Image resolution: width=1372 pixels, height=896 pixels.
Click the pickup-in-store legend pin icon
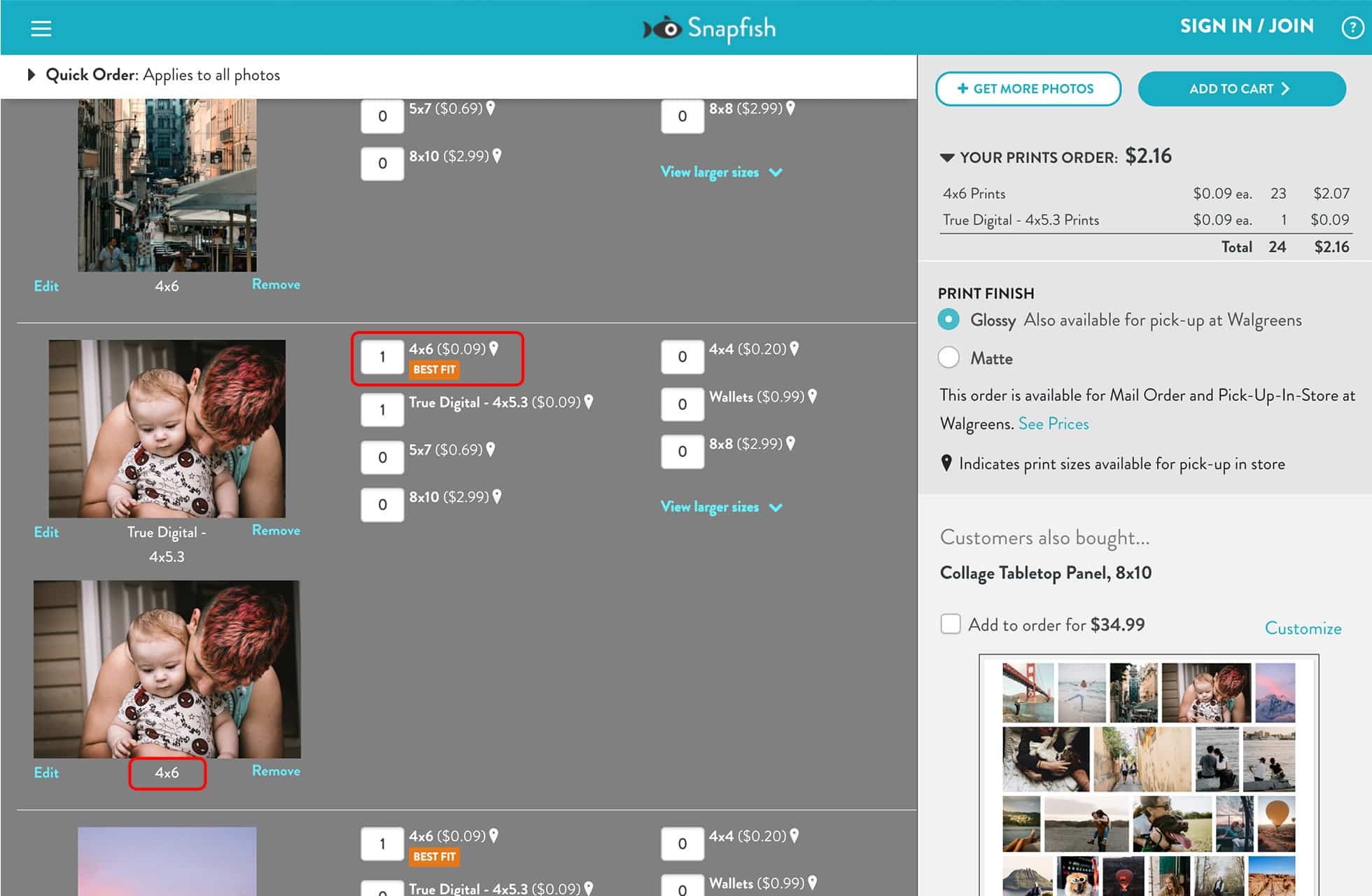pyautogui.click(x=946, y=463)
